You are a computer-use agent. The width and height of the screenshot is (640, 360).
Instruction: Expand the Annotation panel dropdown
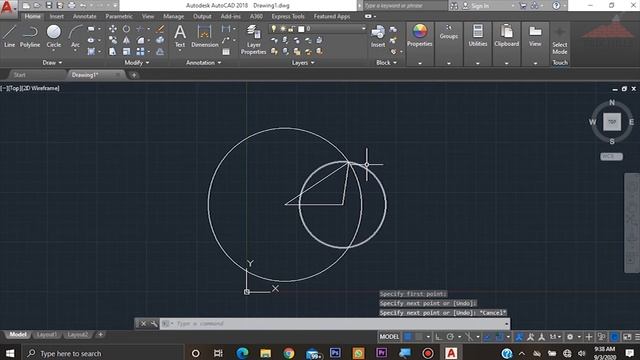tap(203, 62)
